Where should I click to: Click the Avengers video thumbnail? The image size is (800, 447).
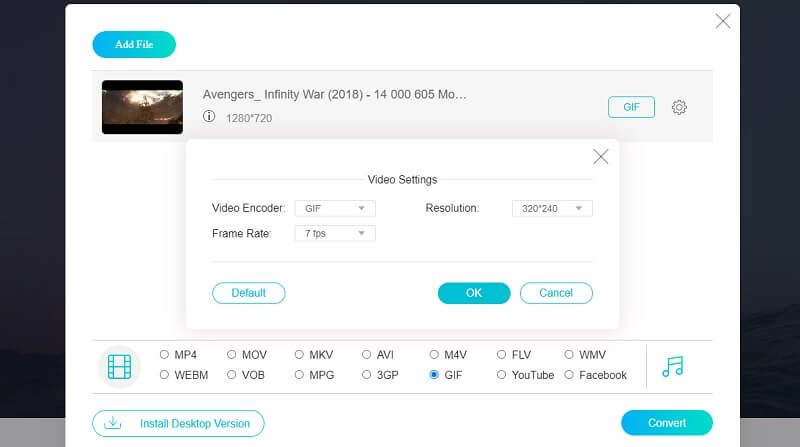click(142, 107)
